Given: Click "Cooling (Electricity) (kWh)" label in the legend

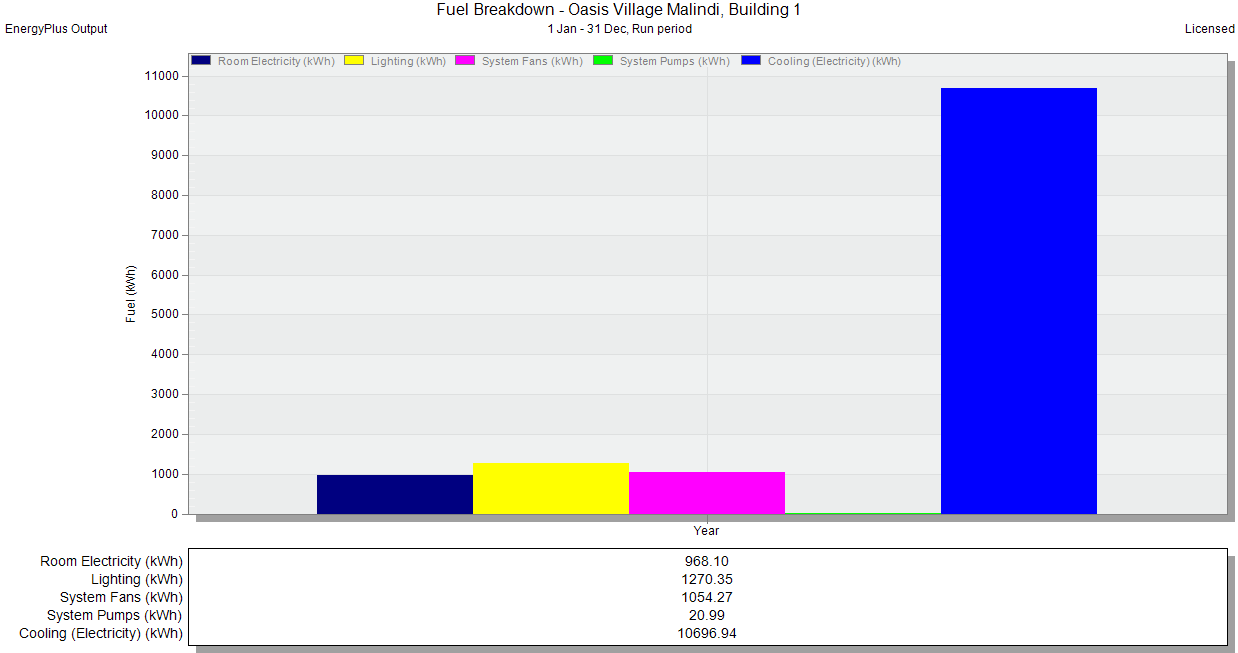Looking at the screenshot, I should pos(834,62).
